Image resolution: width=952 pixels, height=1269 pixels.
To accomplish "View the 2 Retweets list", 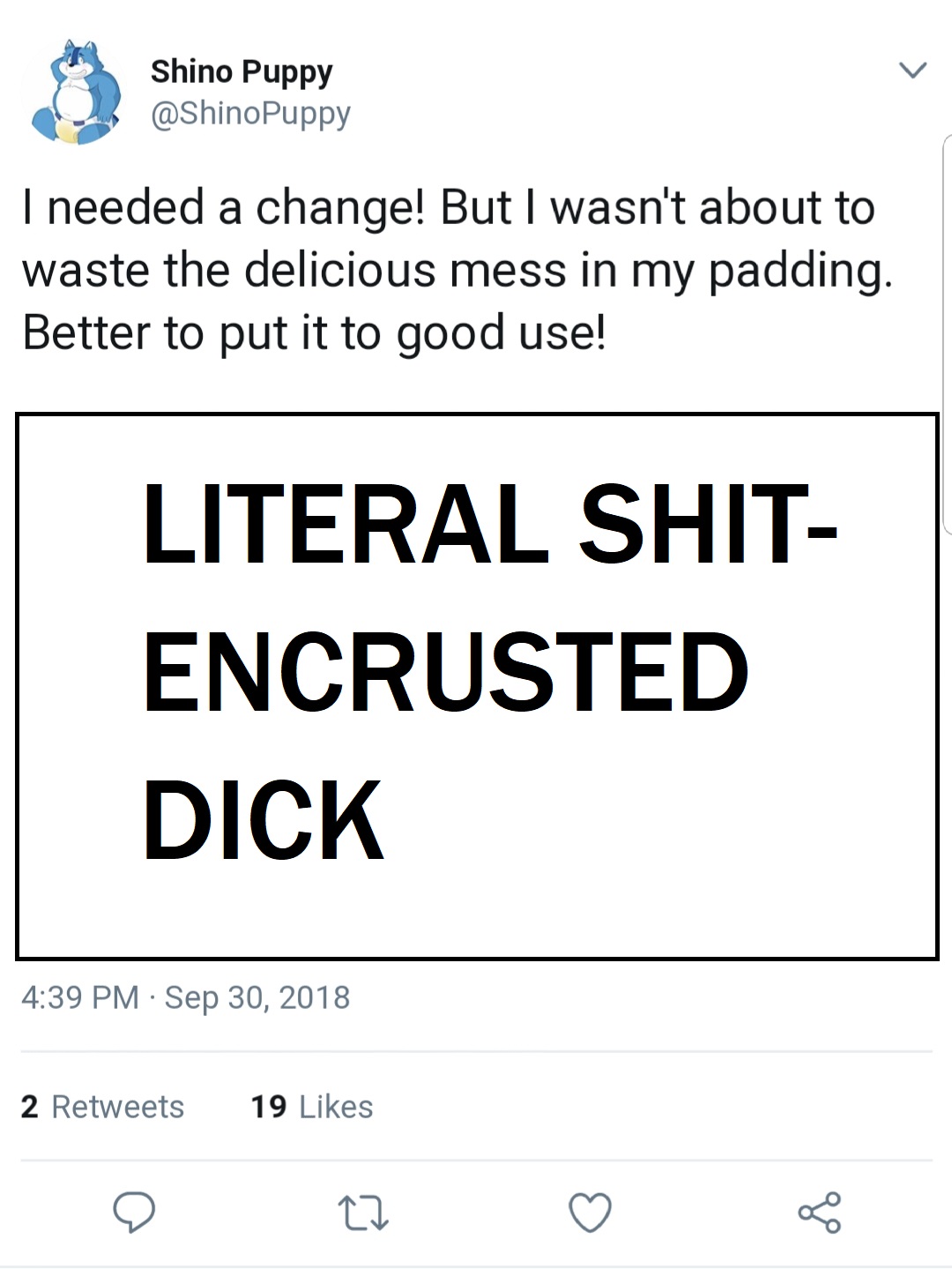I will click(x=103, y=1107).
